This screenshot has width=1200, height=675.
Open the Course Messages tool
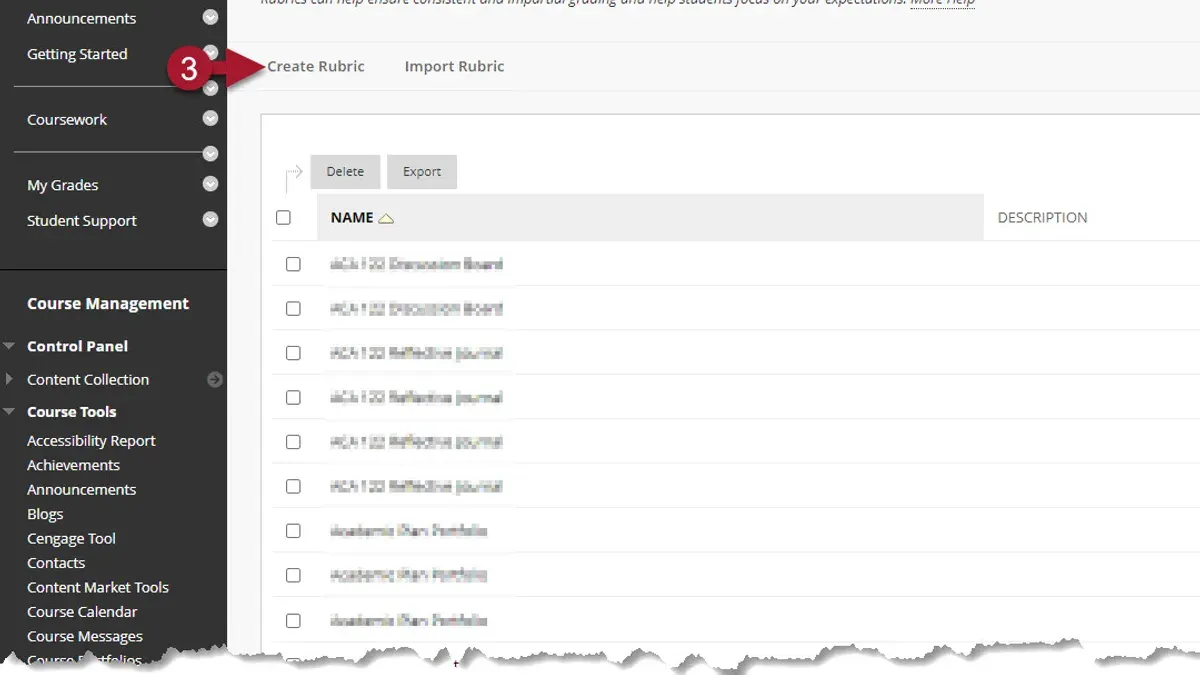pyautogui.click(x=85, y=636)
